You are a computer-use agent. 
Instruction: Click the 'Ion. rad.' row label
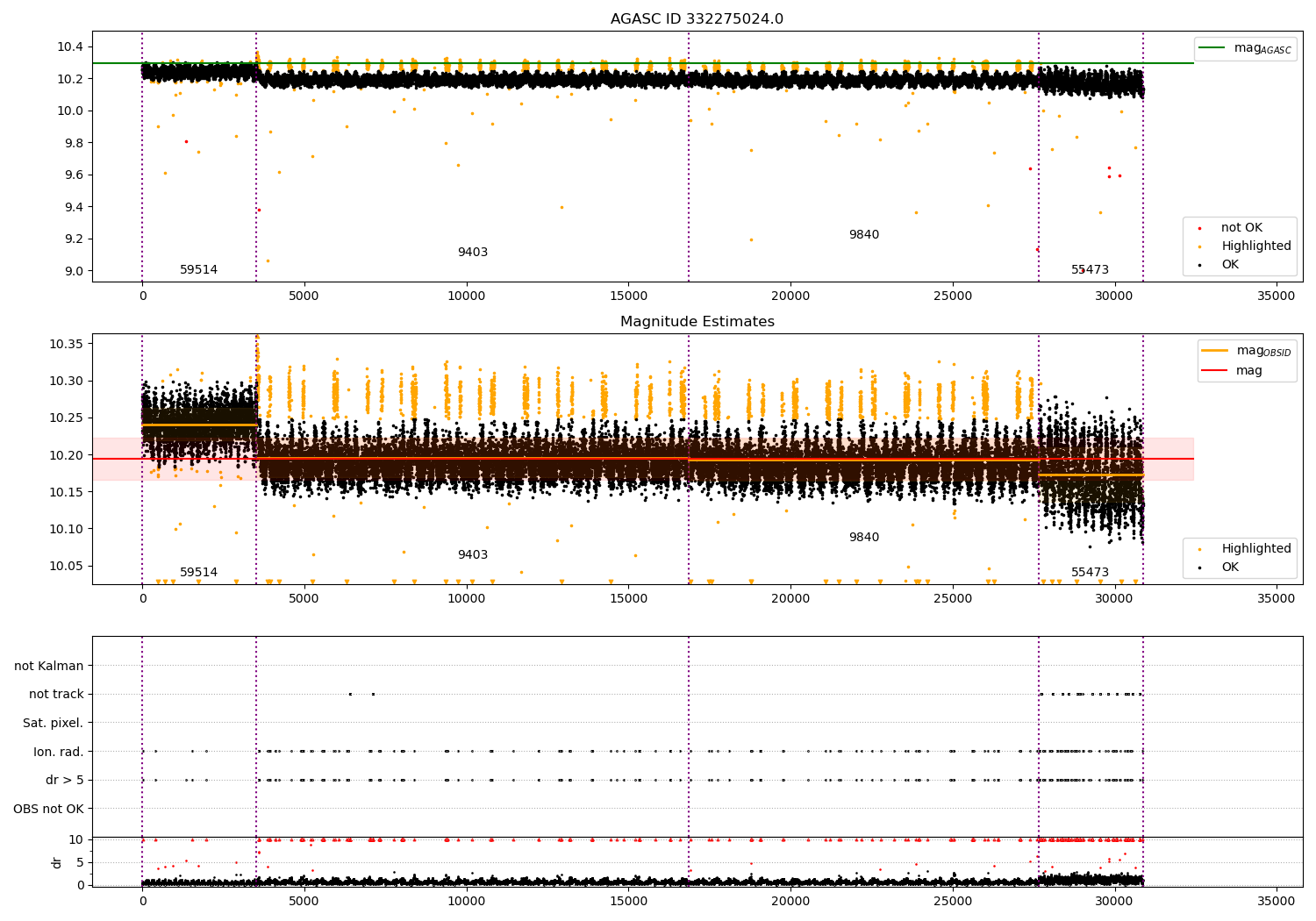point(59,752)
